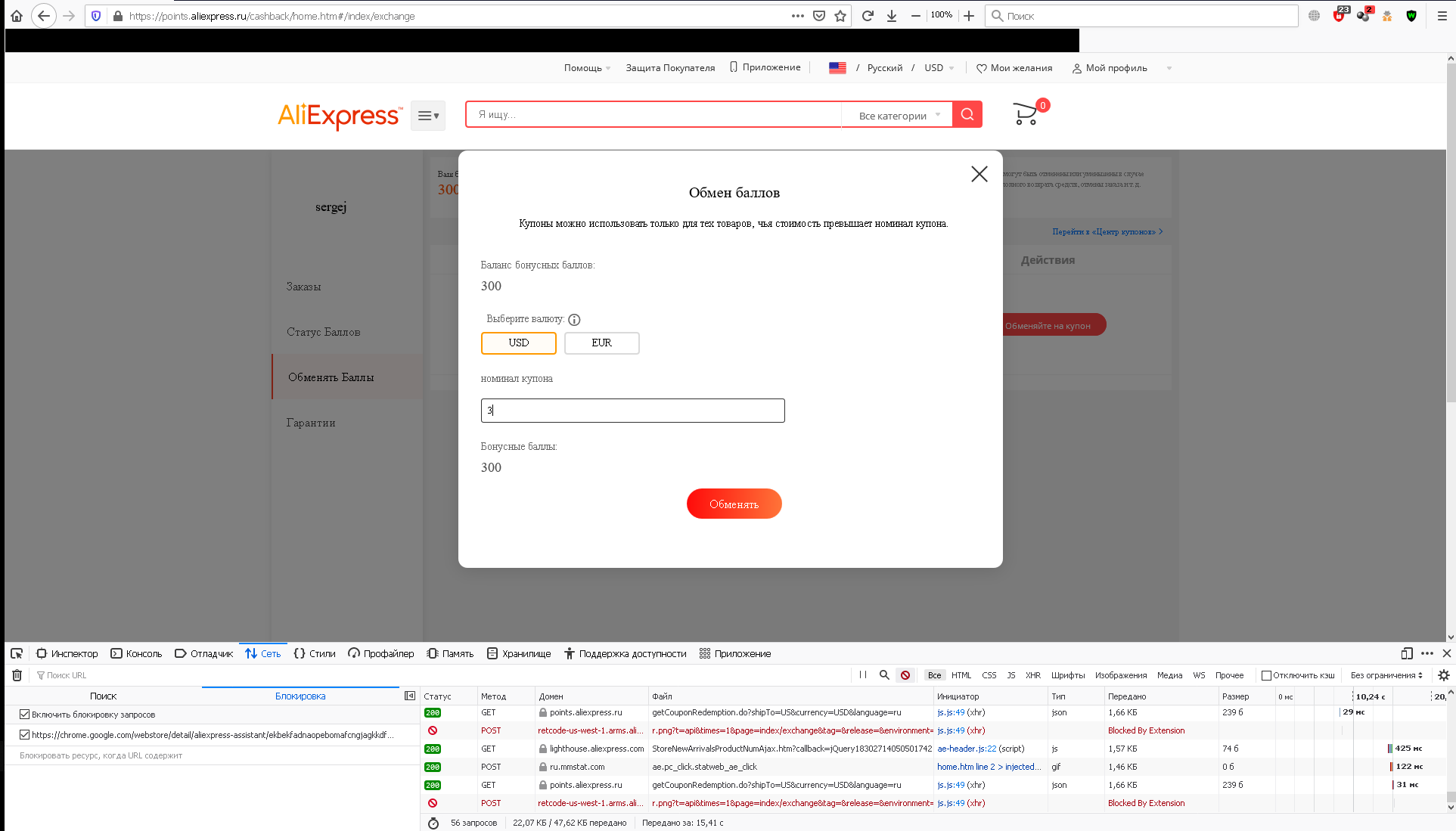Open network settings gear icon in devtools
The height and width of the screenshot is (831, 1456).
coord(1444,675)
